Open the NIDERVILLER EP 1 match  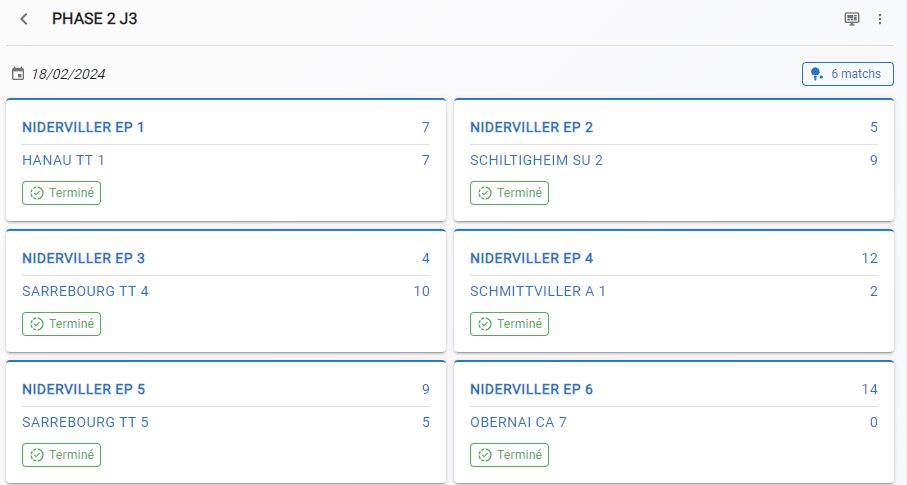(226, 160)
